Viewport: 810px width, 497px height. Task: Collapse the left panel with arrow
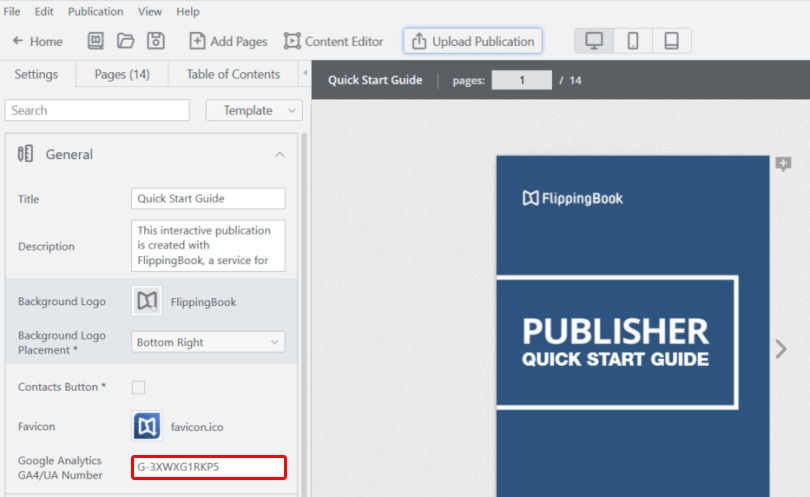point(305,73)
